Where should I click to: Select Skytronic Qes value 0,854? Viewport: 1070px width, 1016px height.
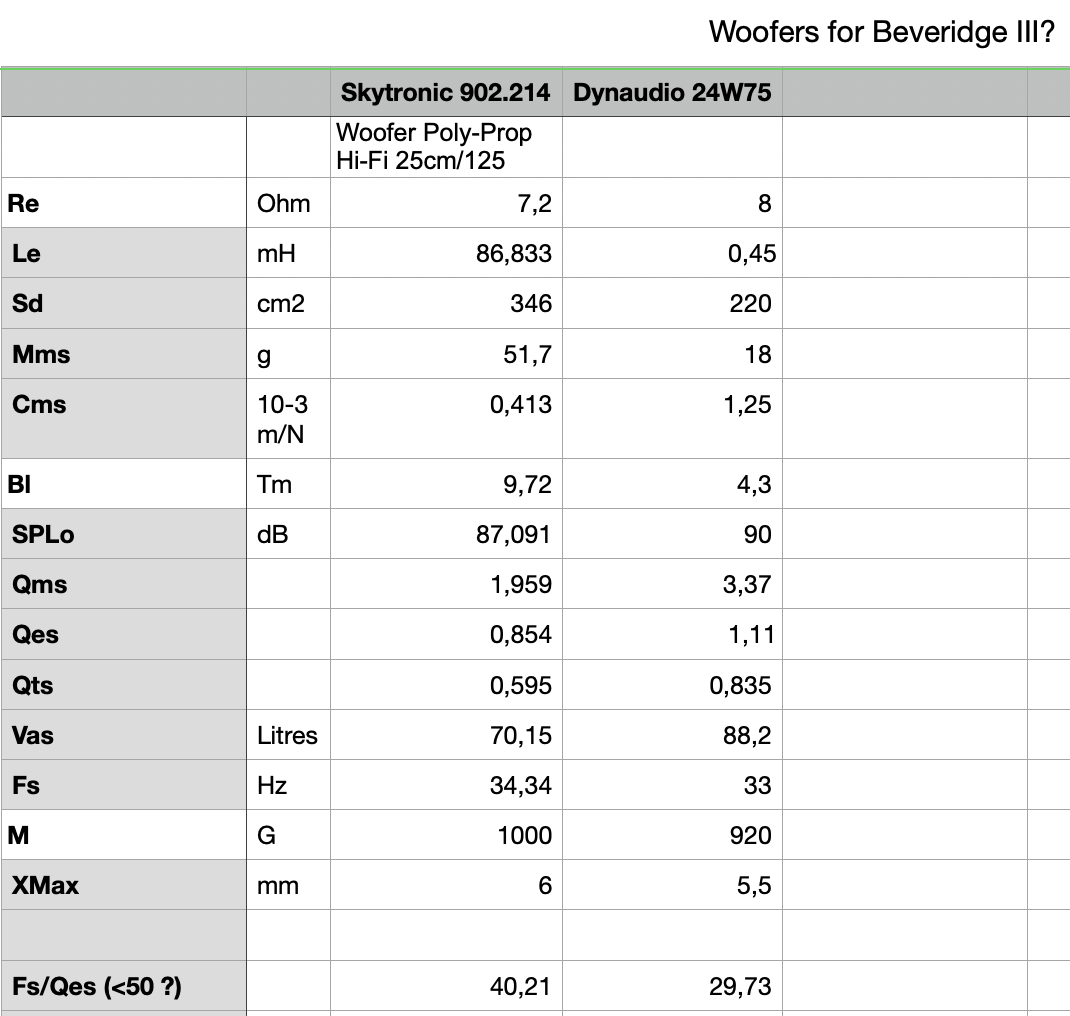[446, 634]
